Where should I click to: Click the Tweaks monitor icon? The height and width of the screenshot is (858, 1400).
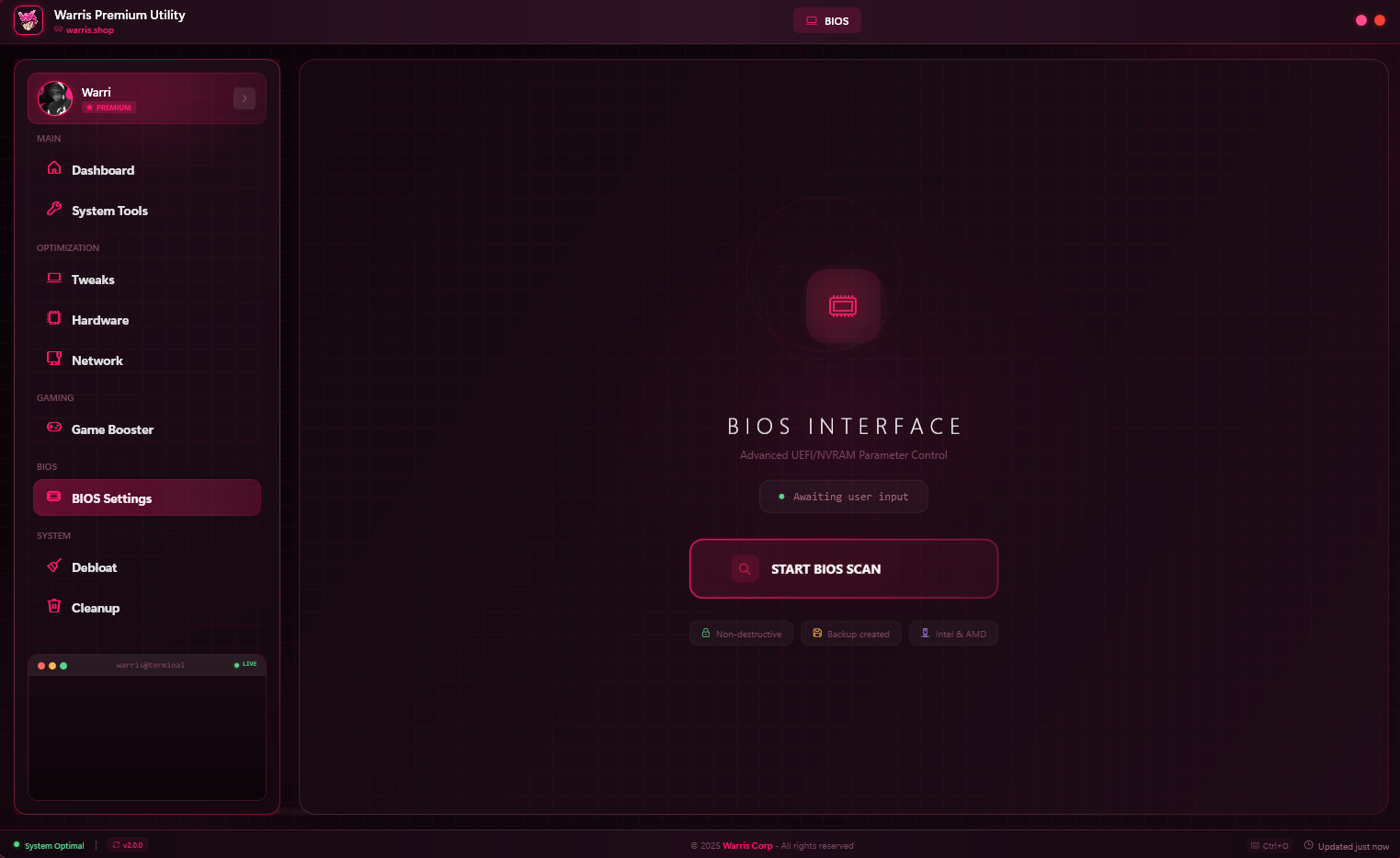click(x=54, y=279)
